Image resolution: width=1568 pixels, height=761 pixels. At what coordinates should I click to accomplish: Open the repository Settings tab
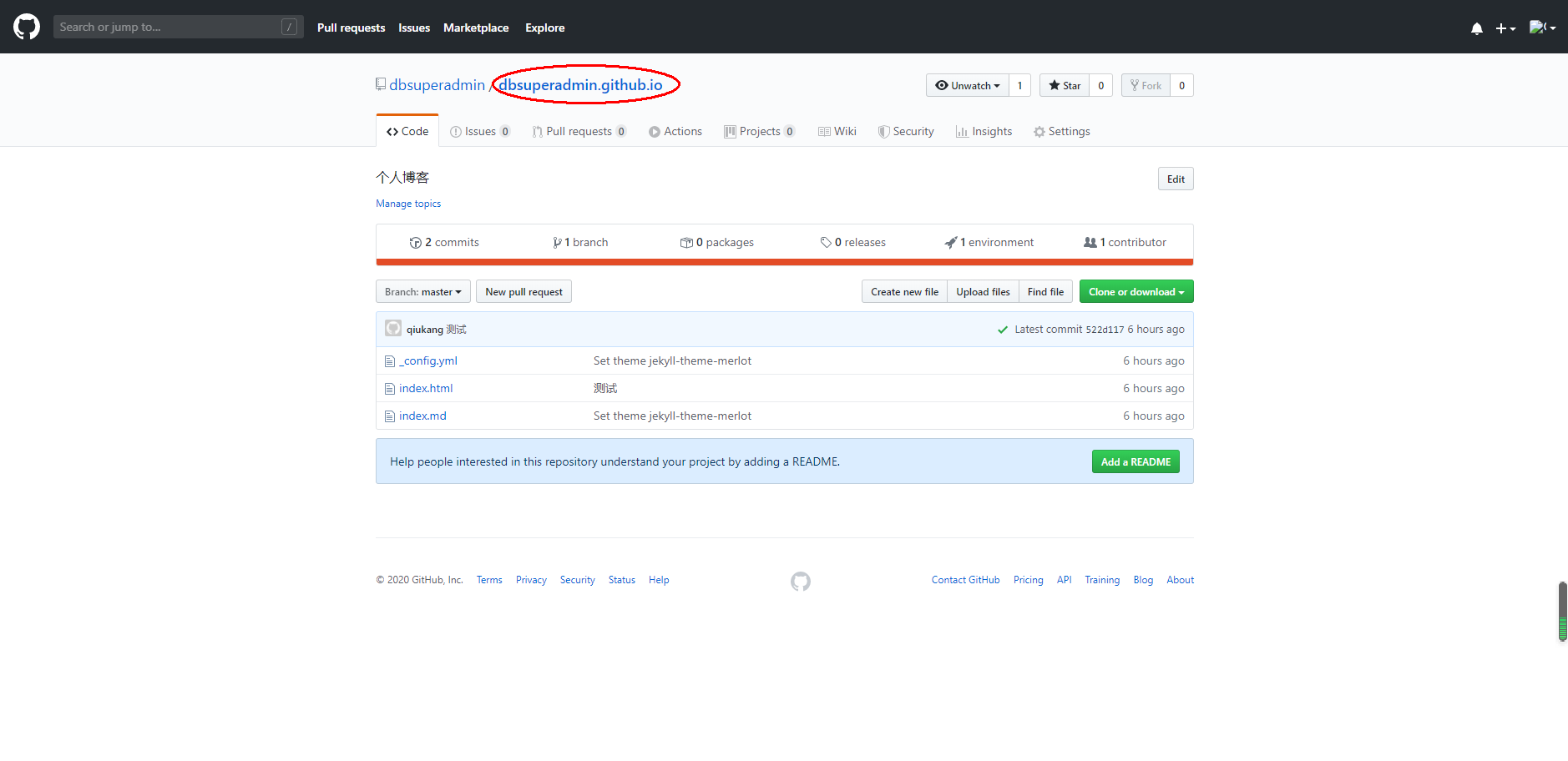(x=1062, y=131)
